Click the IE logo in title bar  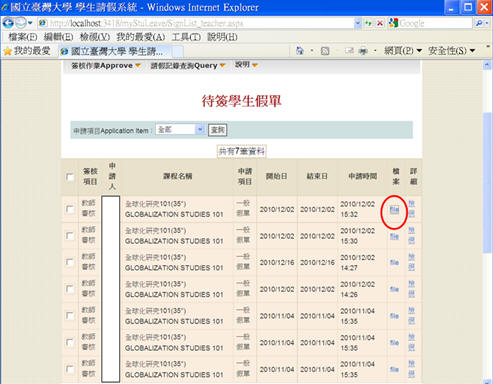pyautogui.click(x=4, y=7)
